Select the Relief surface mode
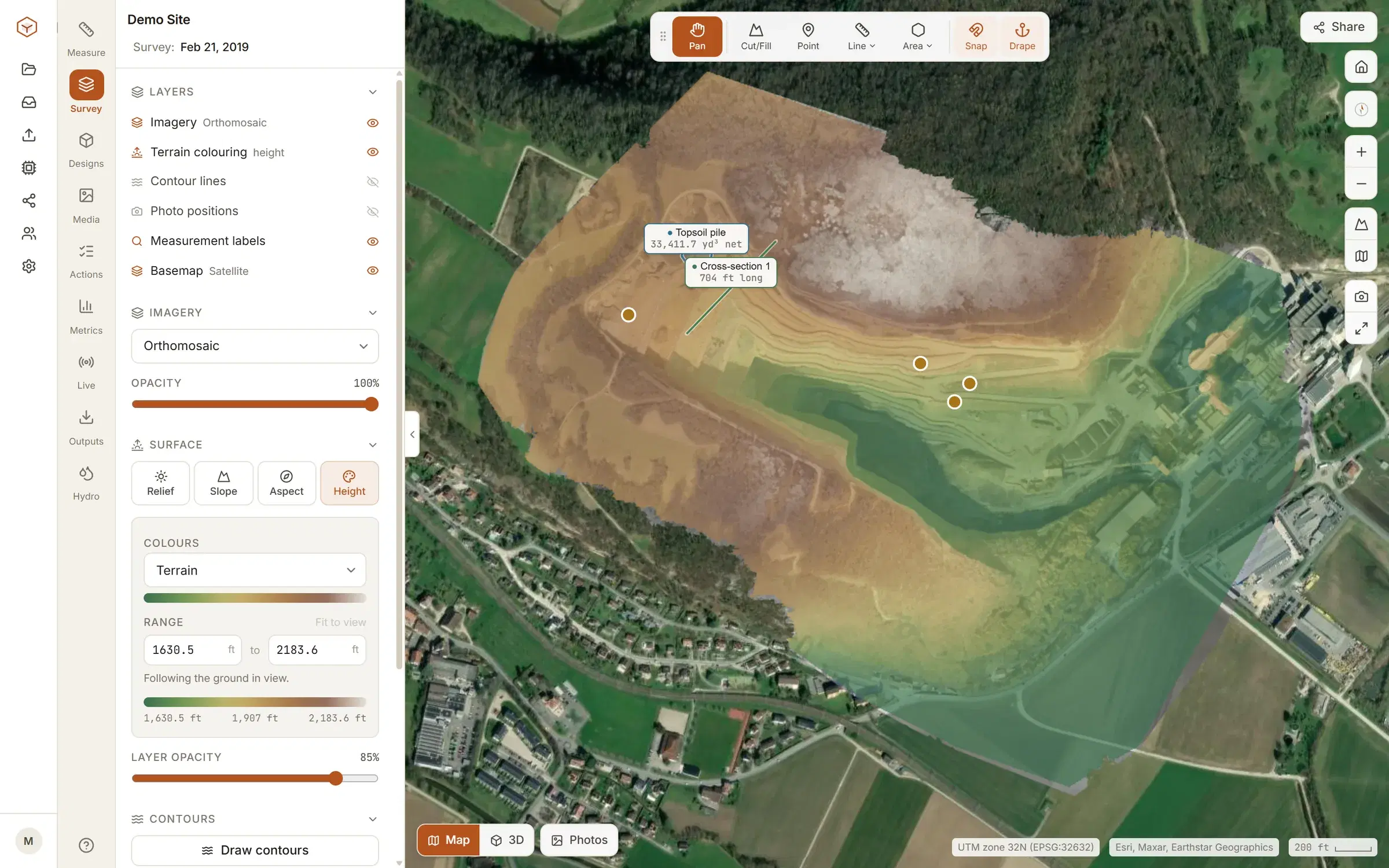Screen dimensions: 1389x868 160,483
